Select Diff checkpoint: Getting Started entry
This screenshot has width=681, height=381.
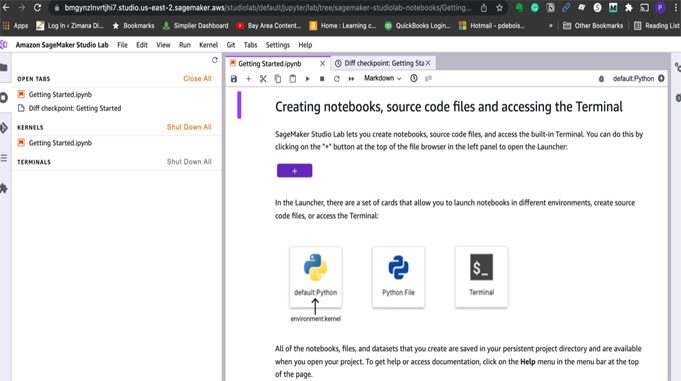click(x=75, y=108)
